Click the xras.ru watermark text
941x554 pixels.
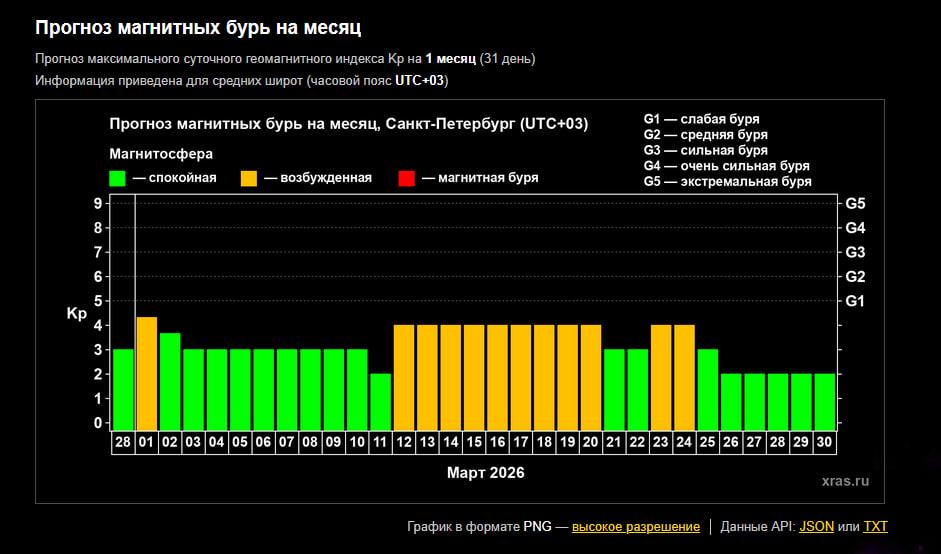coord(844,481)
